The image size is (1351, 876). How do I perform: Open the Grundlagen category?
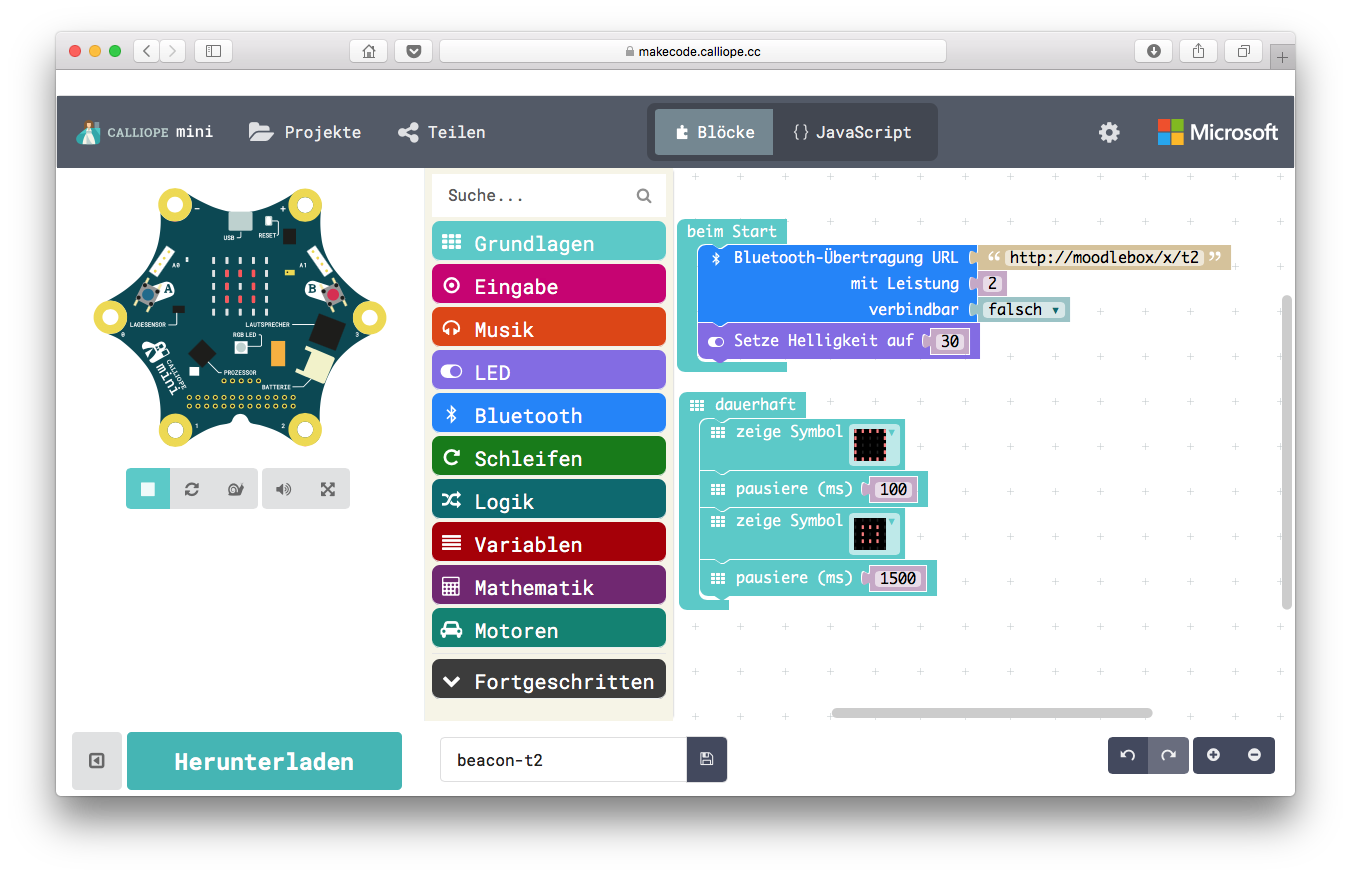tap(548, 241)
